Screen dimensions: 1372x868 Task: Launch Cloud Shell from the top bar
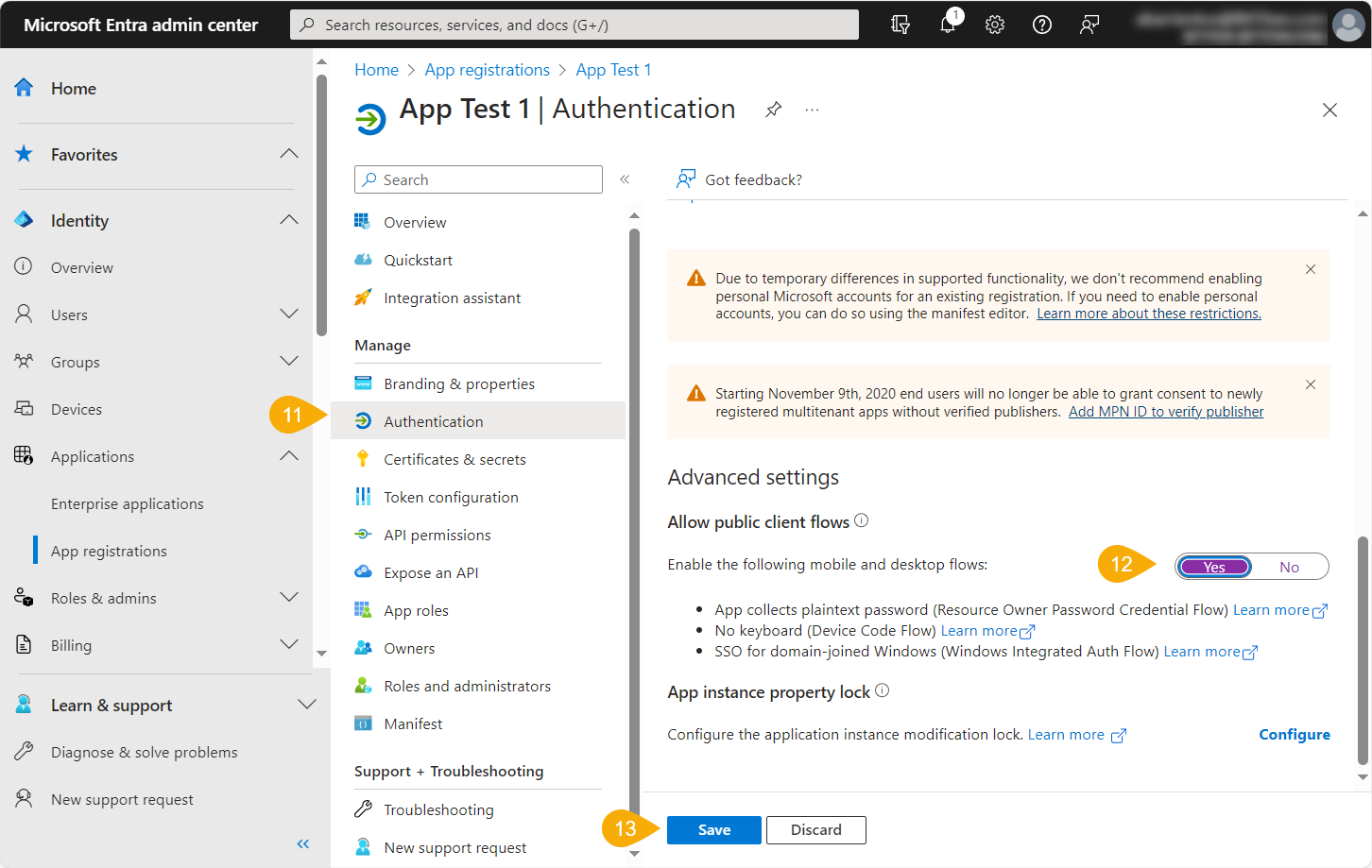[x=900, y=25]
